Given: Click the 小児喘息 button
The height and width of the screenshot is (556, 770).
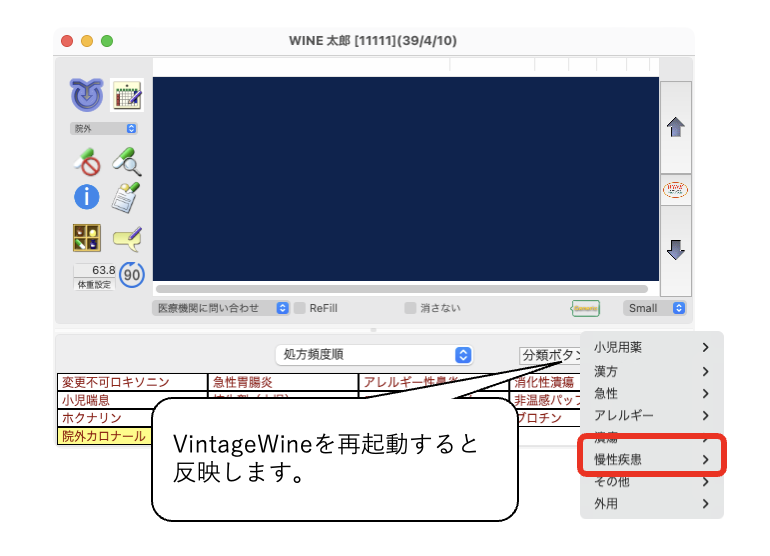Looking at the screenshot, I should [x=105, y=400].
